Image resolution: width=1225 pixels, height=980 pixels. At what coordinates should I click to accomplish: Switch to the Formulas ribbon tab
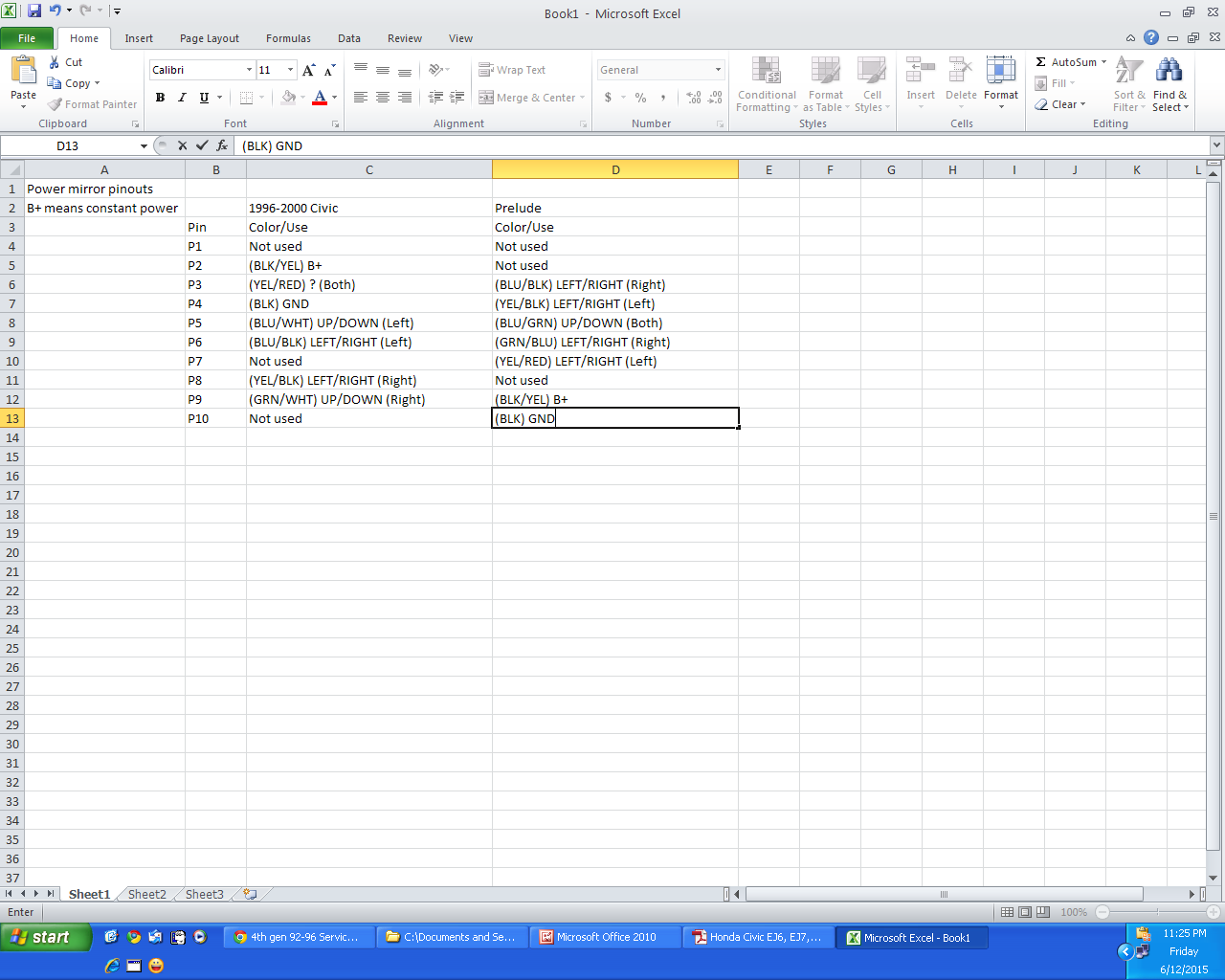[288, 38]
